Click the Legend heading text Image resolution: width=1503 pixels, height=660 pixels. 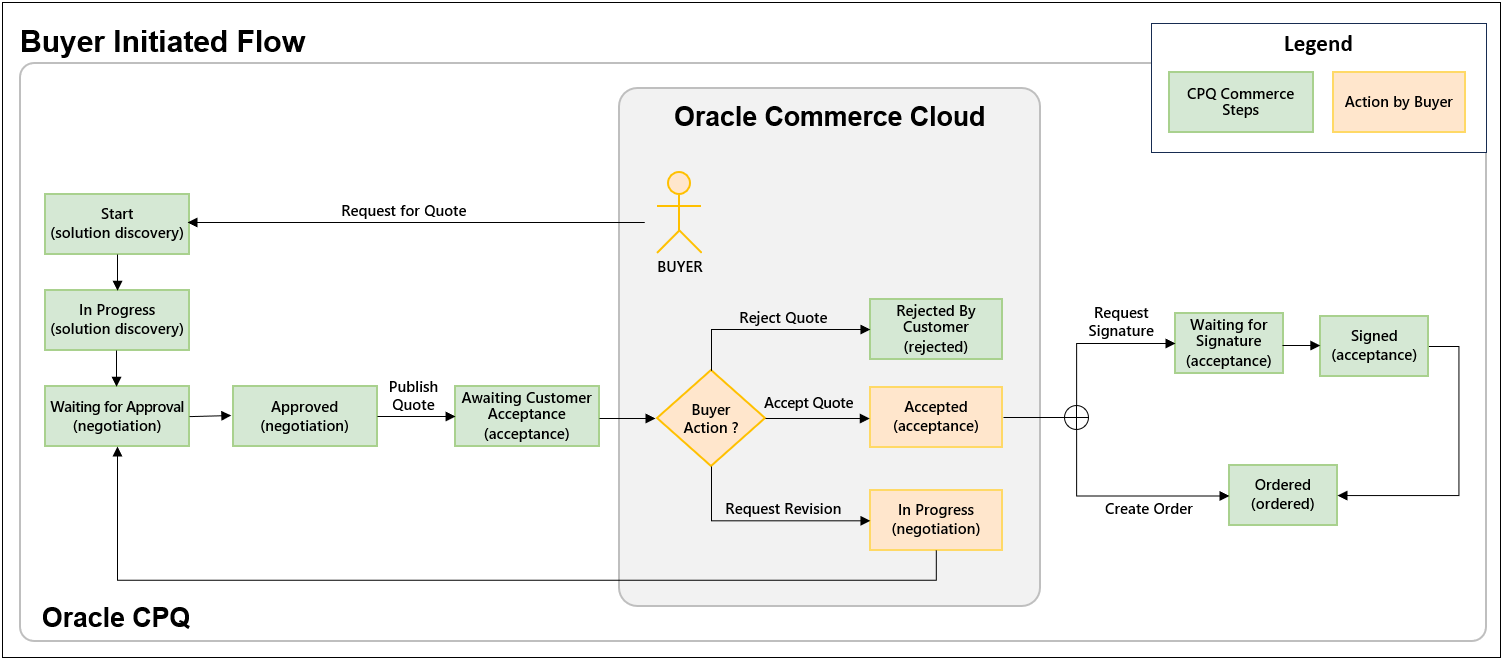point(1318,44)
